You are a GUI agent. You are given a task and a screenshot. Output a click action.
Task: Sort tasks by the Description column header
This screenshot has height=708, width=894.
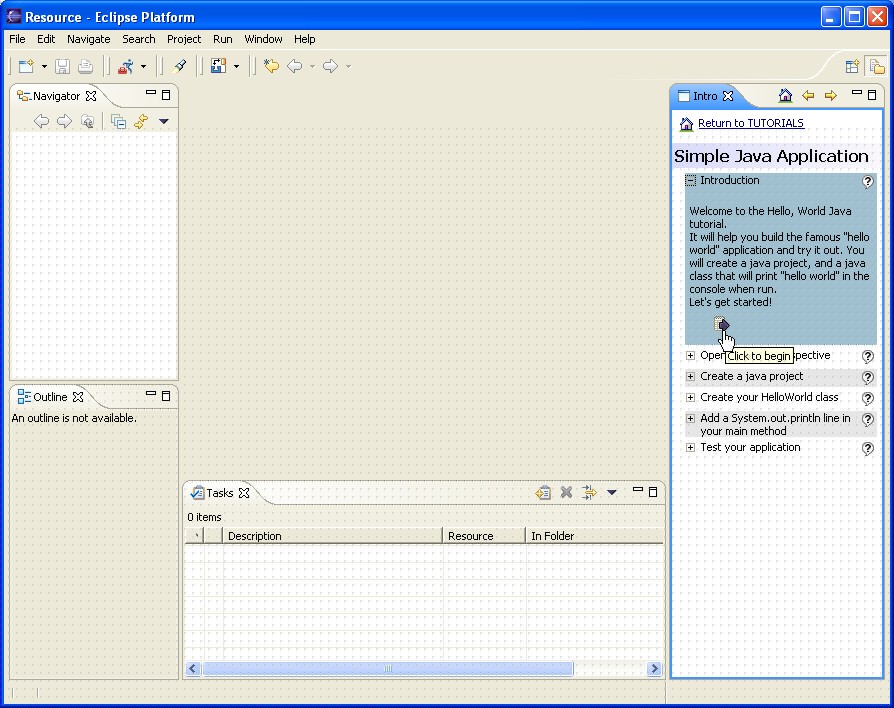click(332, 536)
